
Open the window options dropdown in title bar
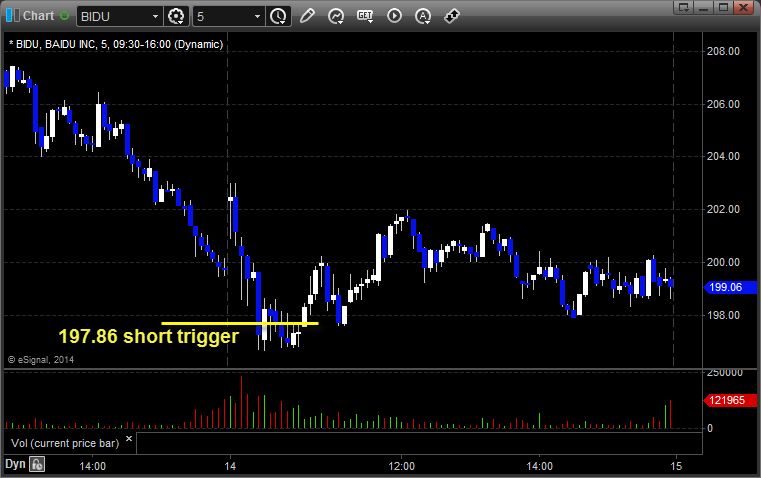[684, 7]
